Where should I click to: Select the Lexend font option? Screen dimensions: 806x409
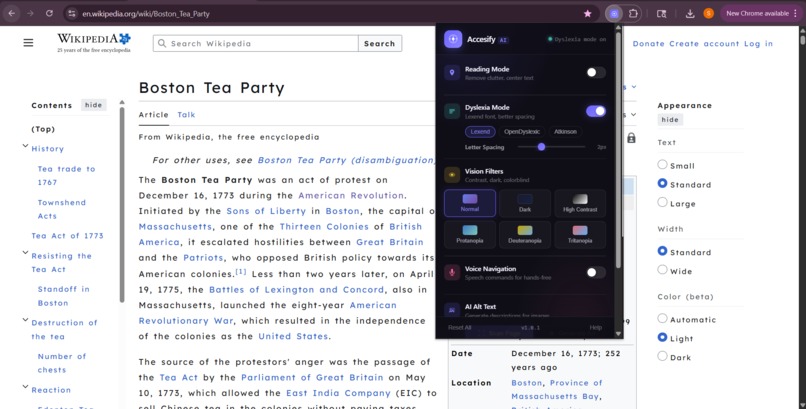point(480,132)
